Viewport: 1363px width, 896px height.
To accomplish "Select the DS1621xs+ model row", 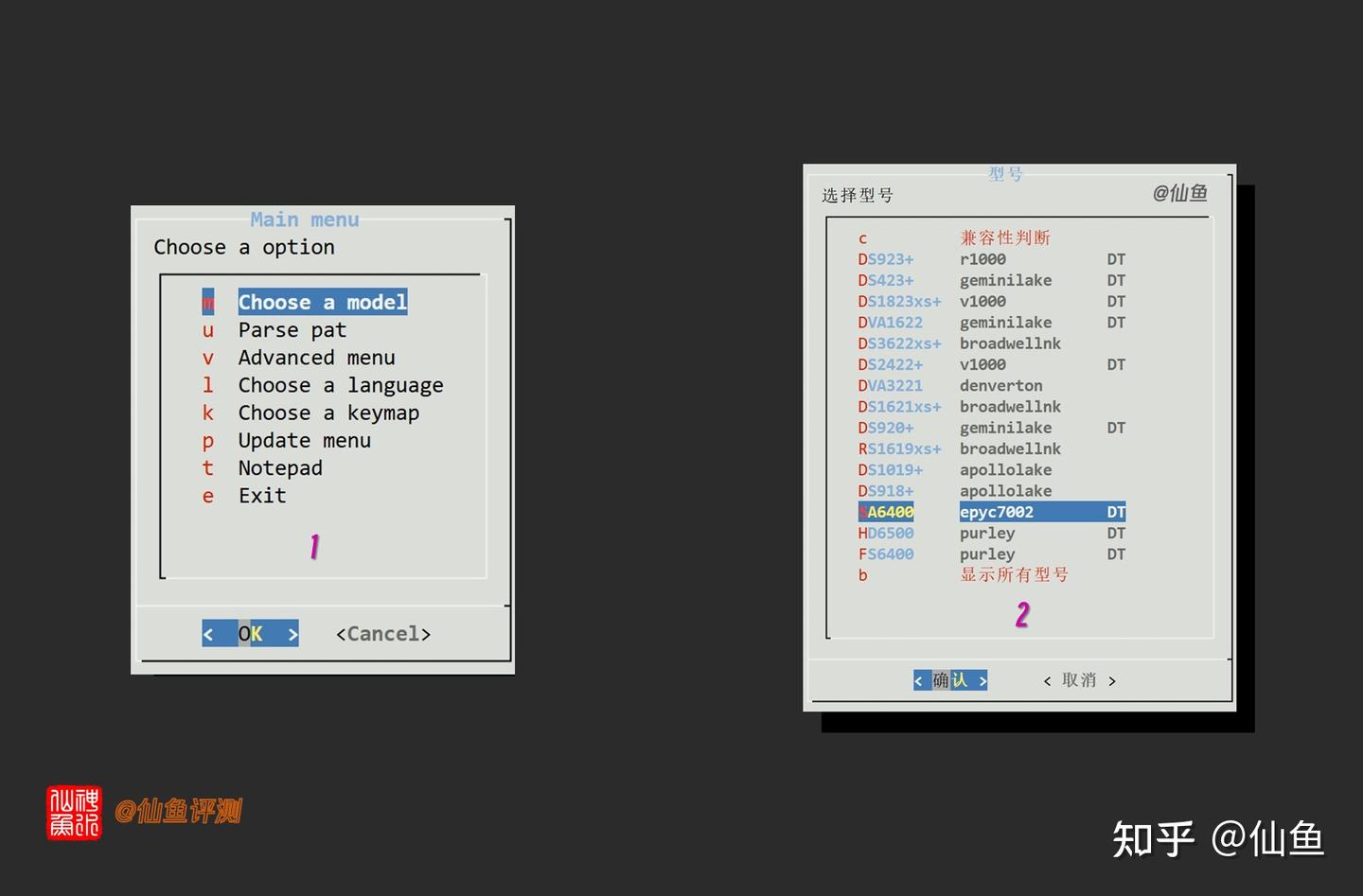I will pos(960,407).
